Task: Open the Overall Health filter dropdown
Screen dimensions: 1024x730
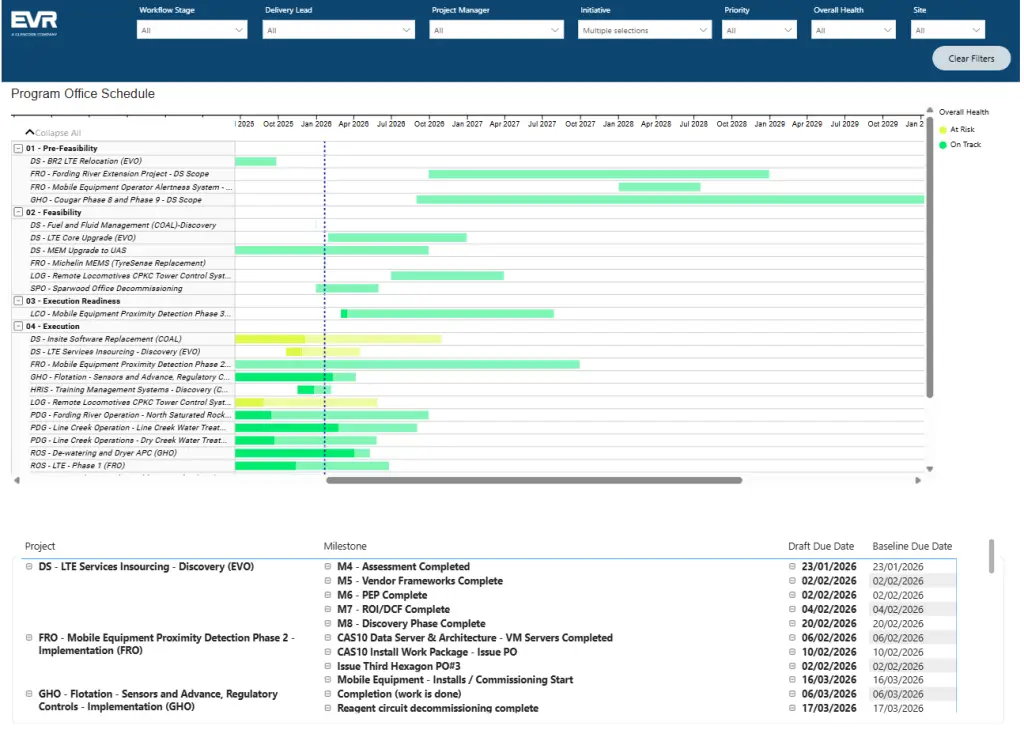Action: [853, 31]
